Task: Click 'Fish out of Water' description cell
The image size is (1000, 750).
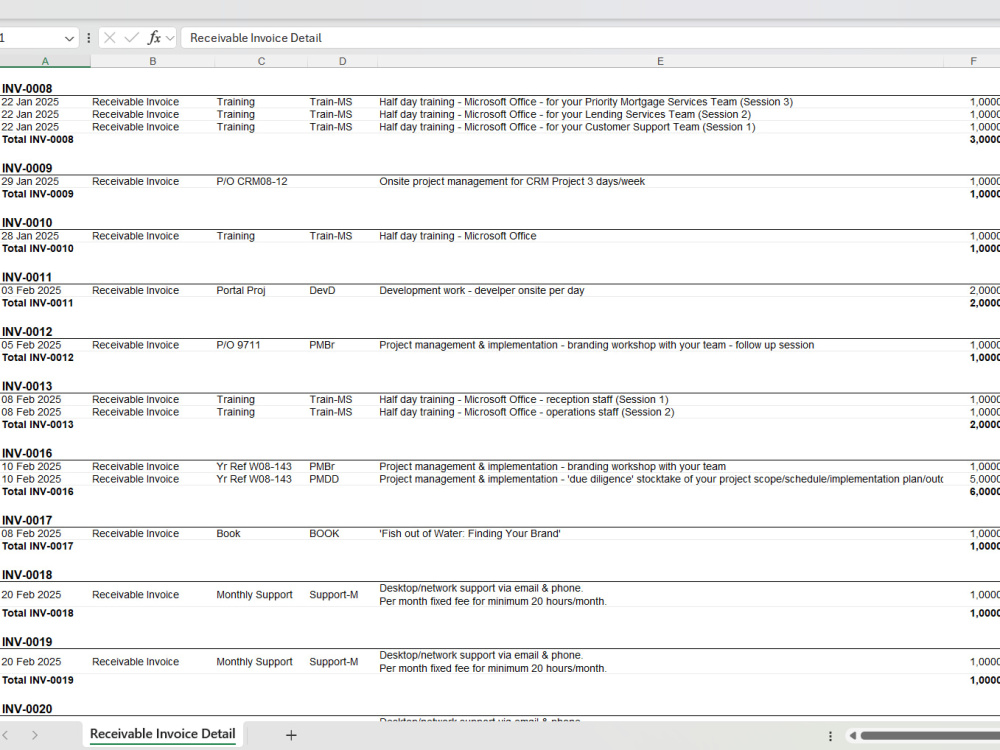Action: (469, 534)
